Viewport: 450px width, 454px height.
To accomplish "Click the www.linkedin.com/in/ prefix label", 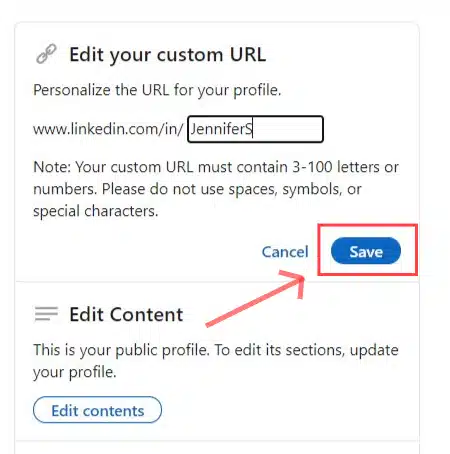I will click(x=108, y=129).
